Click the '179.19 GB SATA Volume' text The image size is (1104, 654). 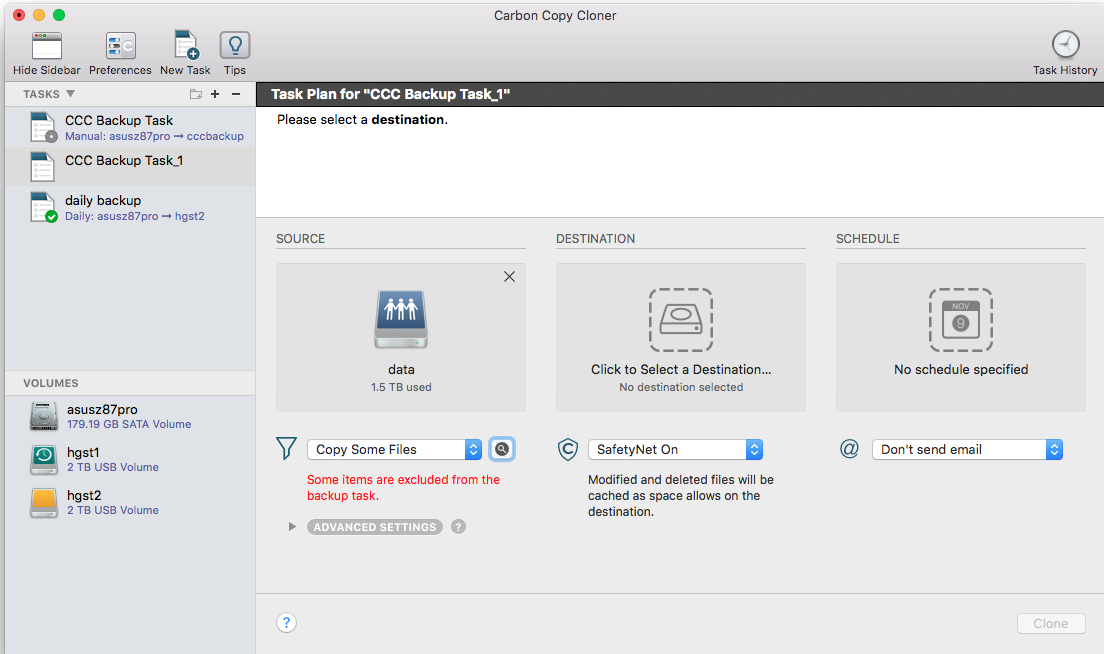(x=129, y=424)
